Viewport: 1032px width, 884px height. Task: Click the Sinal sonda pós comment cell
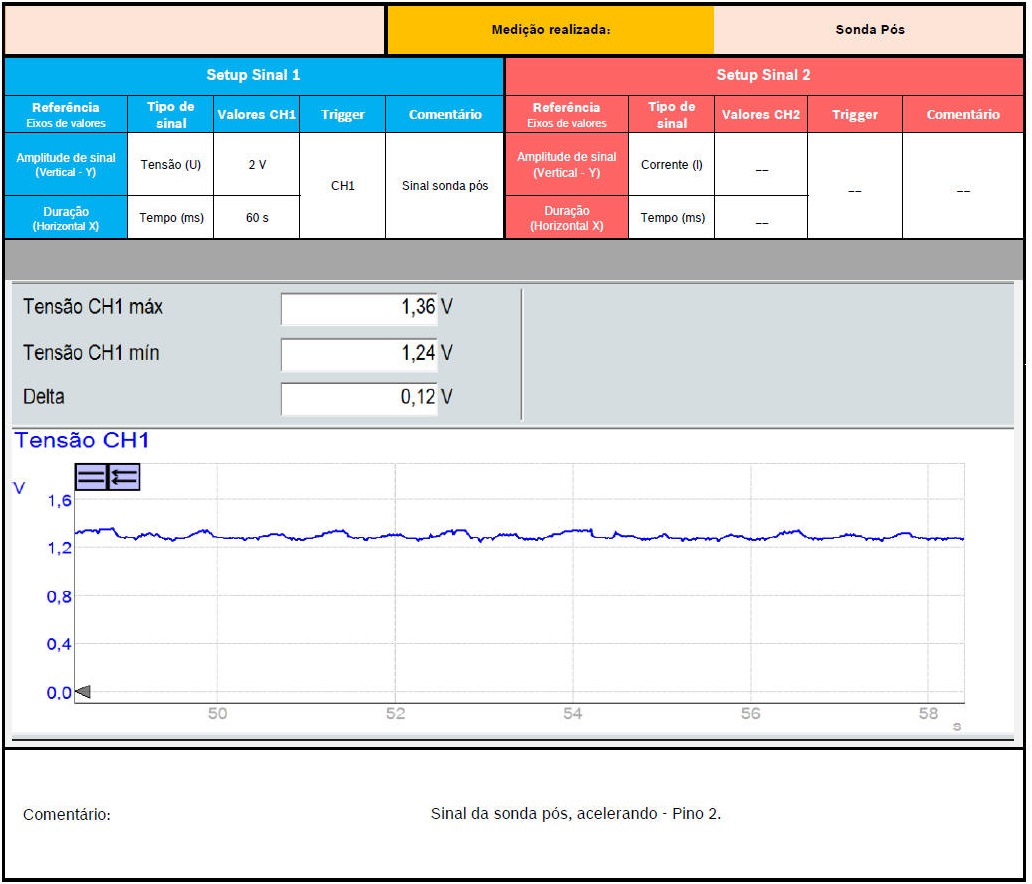[x=445, y=186]
